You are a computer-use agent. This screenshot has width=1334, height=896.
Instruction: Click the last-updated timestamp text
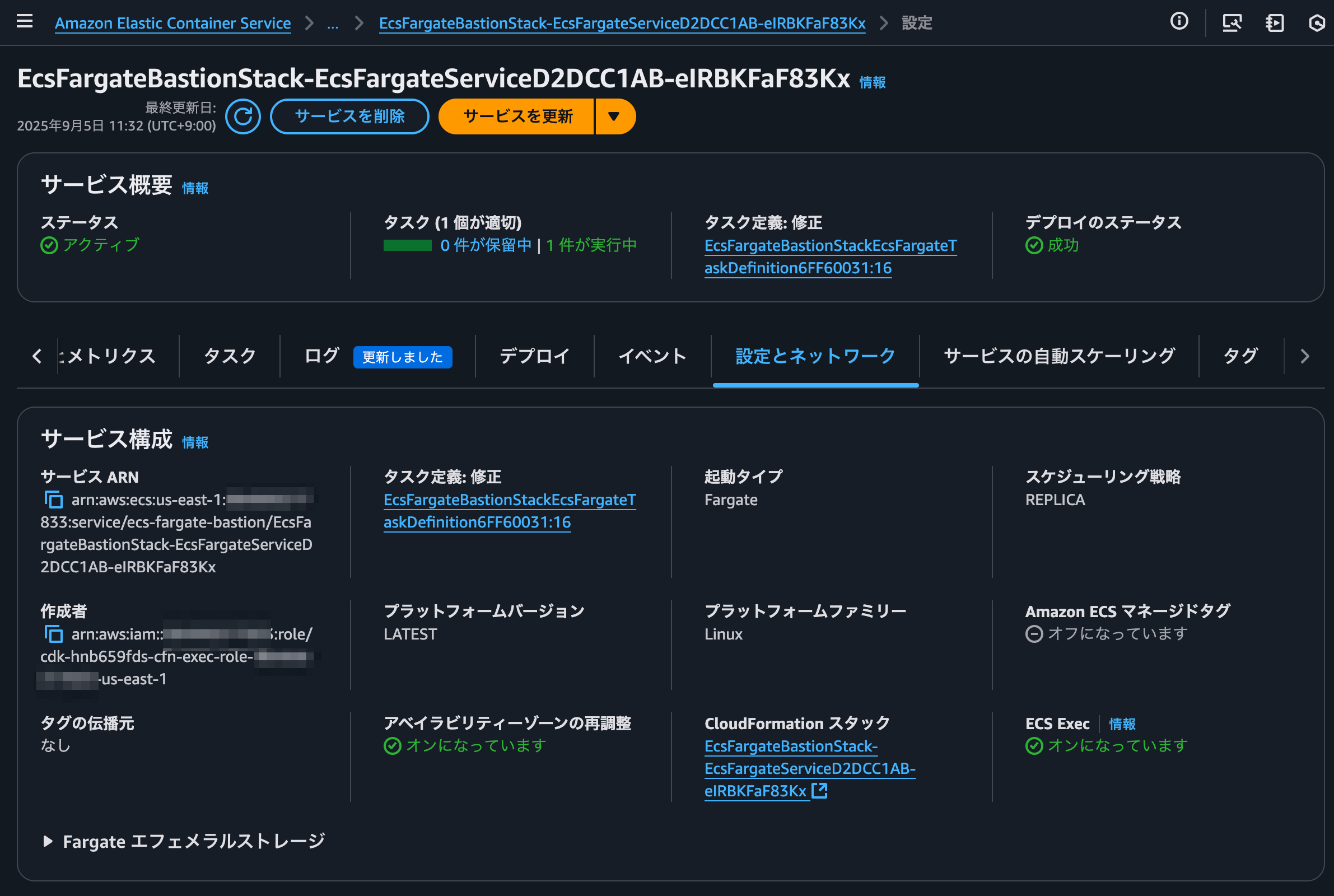click(x=116, y=125)
